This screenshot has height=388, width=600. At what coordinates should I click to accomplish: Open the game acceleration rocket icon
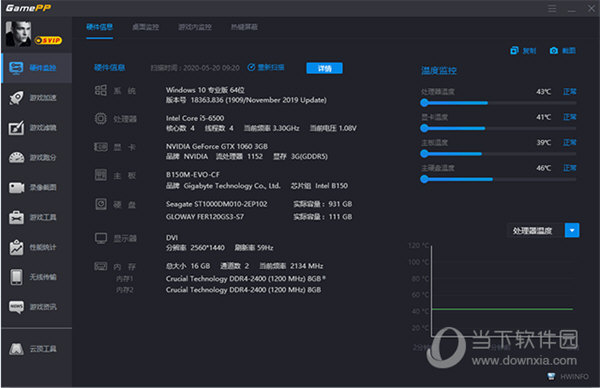(16, 98)
